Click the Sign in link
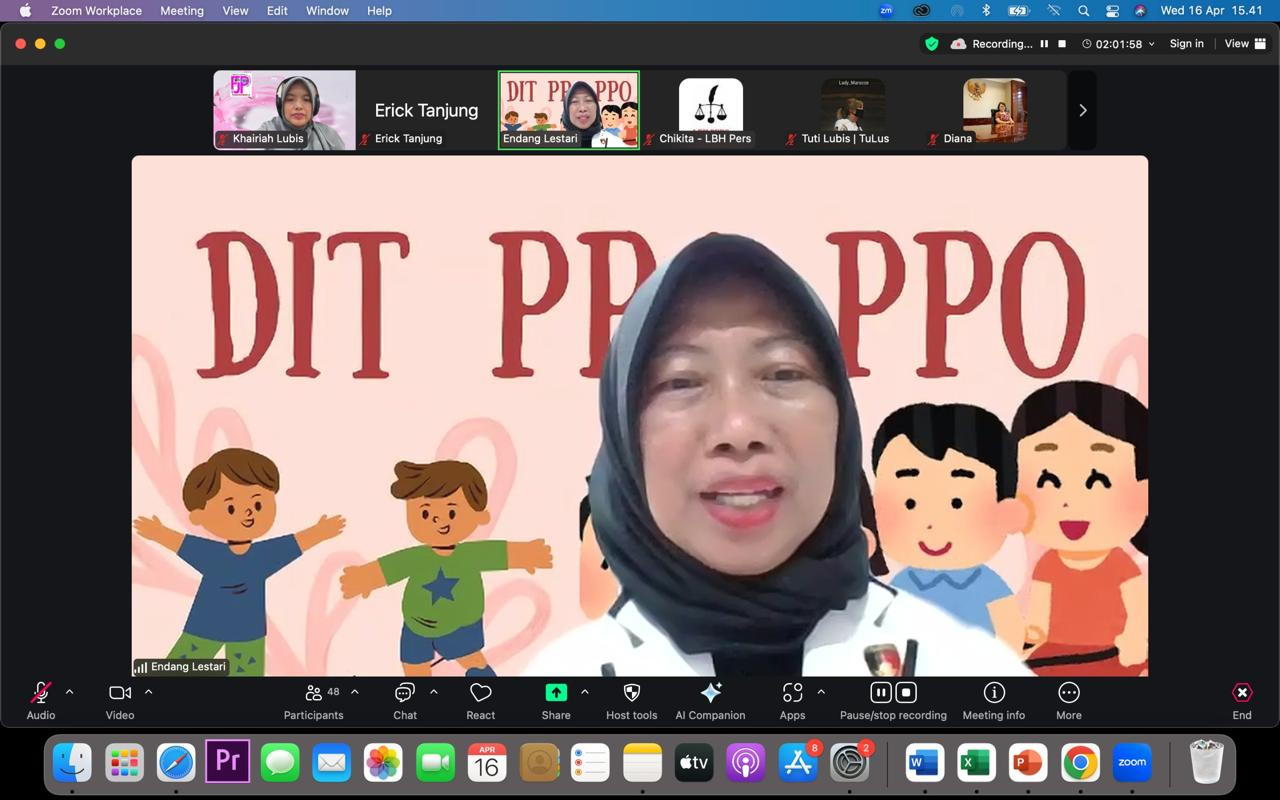The width and height of the screenshot is (1280, 800). click(x=1187, y=44)
